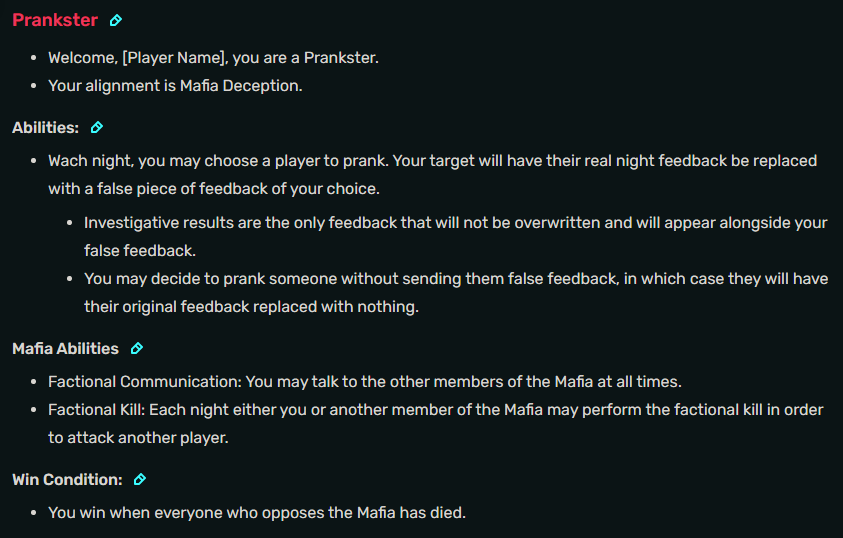Click the Investigative results sub-bullet text
This screenshot has height=538, width=843.
[455, 236]
